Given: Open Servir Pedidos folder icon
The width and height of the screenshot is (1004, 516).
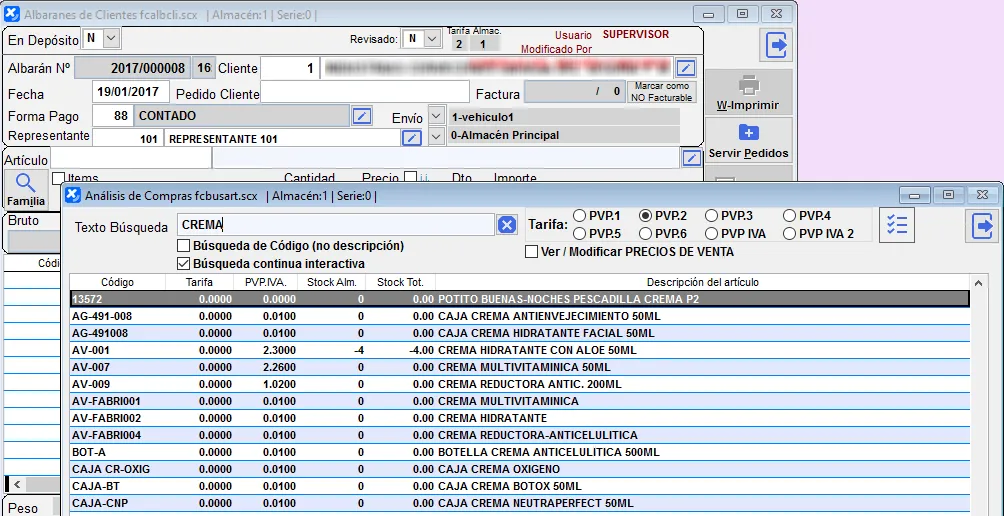Looking at the screenshot, I should coord(748,133).
